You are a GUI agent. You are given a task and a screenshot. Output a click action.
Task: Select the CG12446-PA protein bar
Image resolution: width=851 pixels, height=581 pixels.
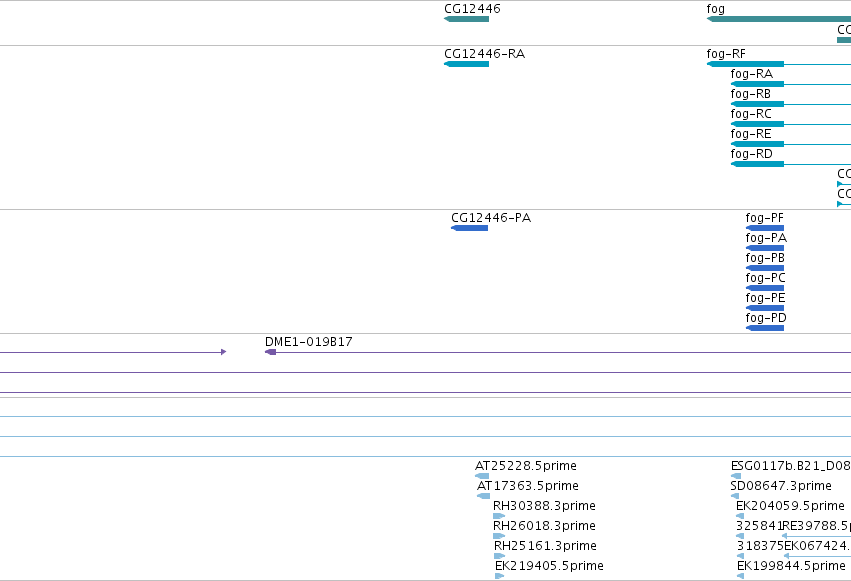coord(469,228)
